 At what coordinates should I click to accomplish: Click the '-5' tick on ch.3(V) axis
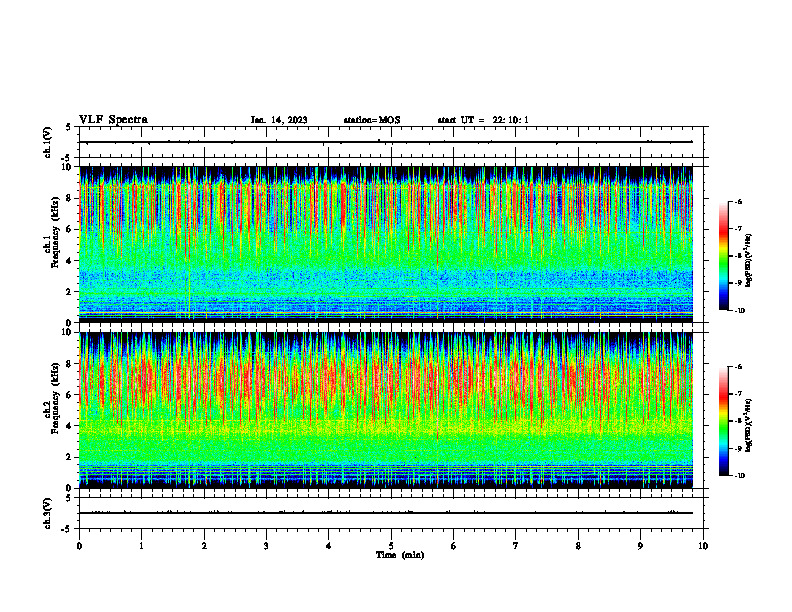(67, 529)
